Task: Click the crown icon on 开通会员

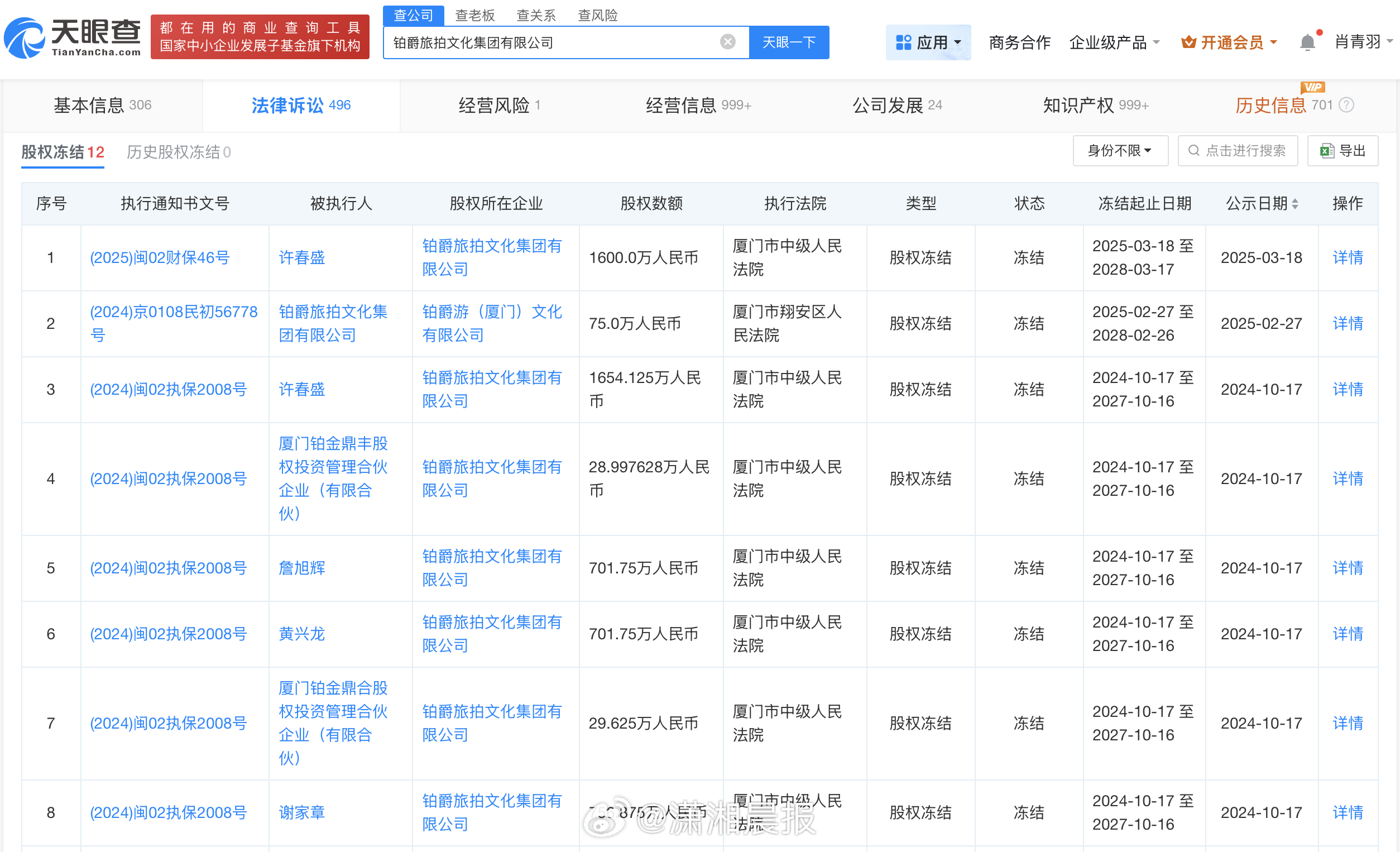Action: [x=1188, y=42]
